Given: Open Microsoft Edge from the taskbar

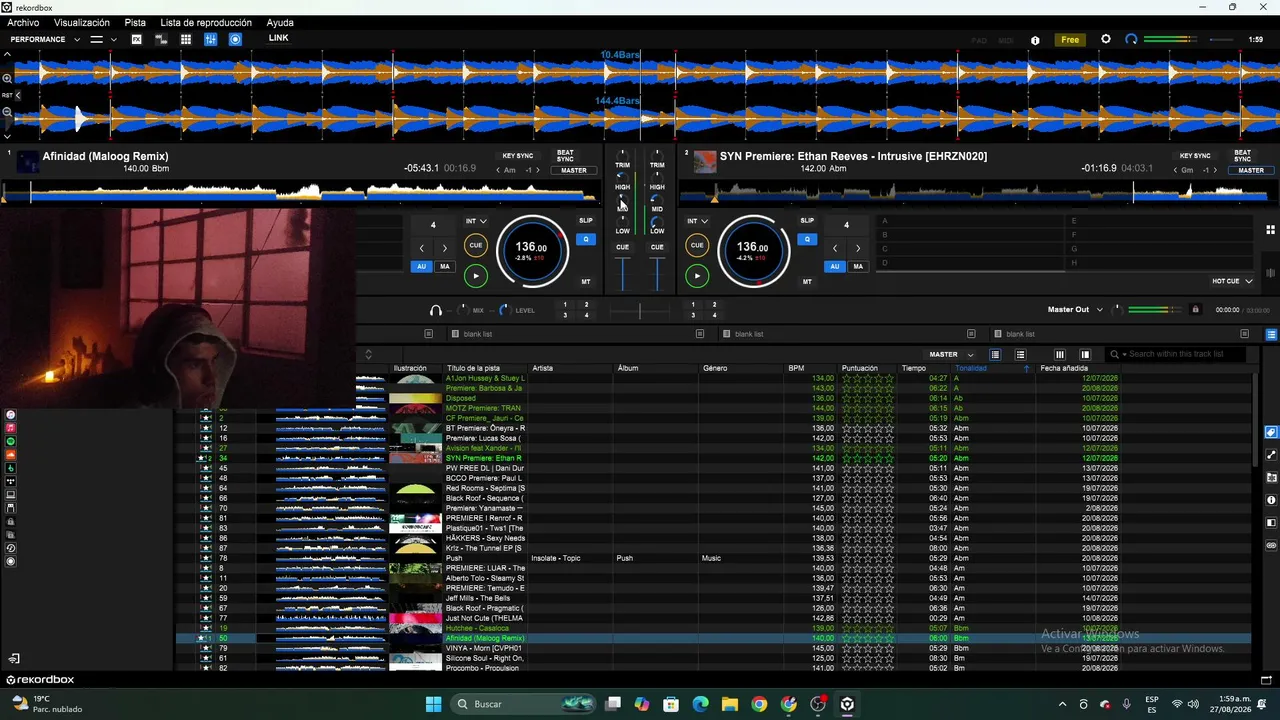Looking at the screenshot, I should tap(700, 704).
